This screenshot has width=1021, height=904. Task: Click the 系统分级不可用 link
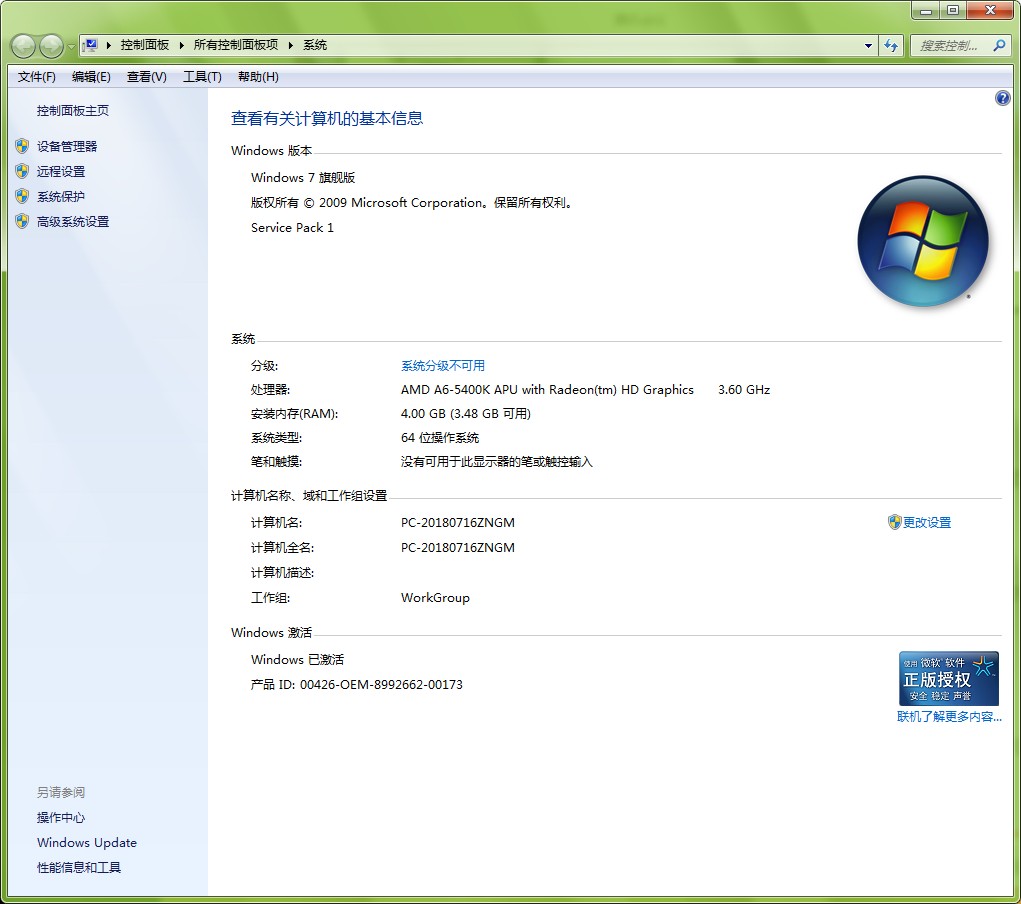click(443, 365)
